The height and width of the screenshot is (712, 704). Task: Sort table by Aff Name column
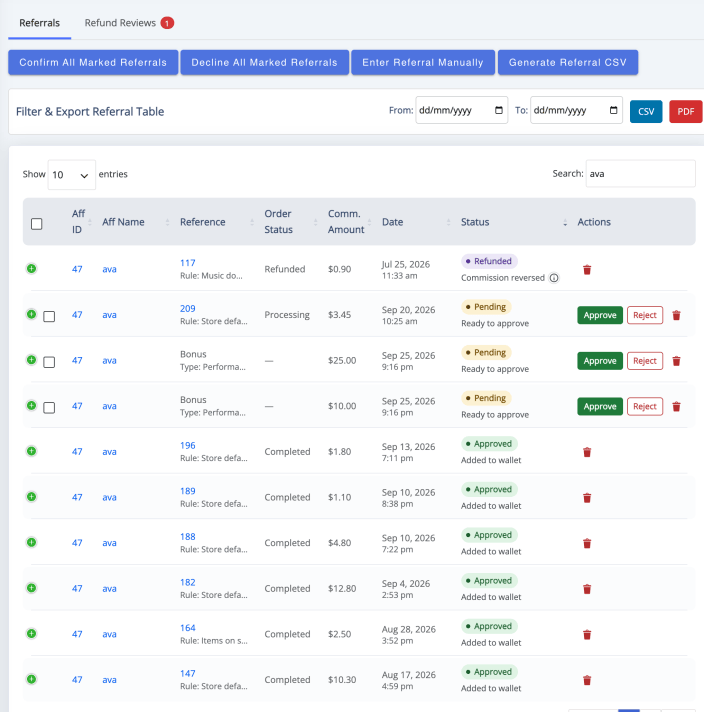pos(136,222)
